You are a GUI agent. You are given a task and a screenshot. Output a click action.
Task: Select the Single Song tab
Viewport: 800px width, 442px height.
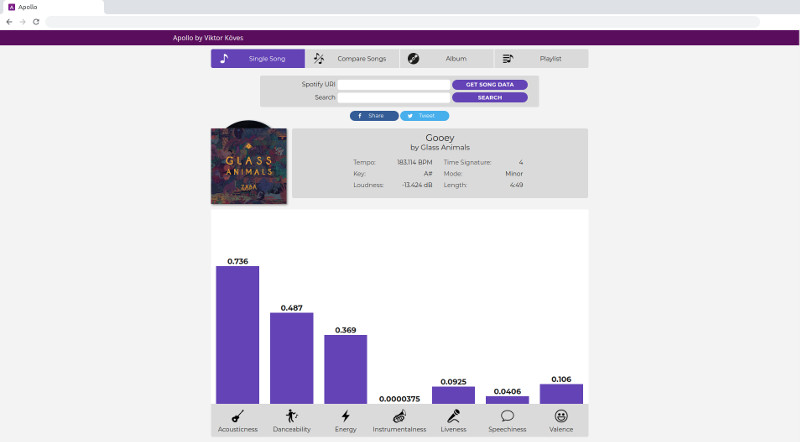[x=258, y=59]
